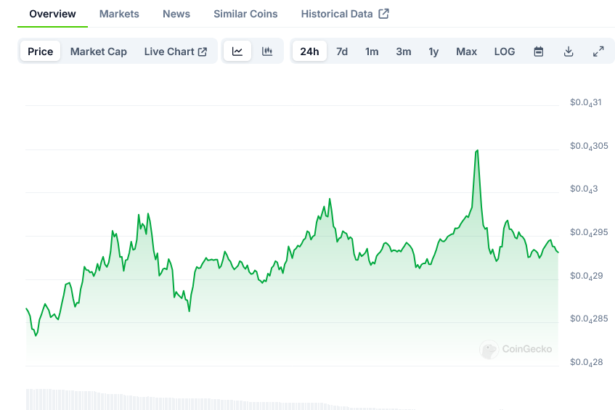Screen dimensions: 615x410
Task: Open the Markets tab
Action: click(119, 14)
